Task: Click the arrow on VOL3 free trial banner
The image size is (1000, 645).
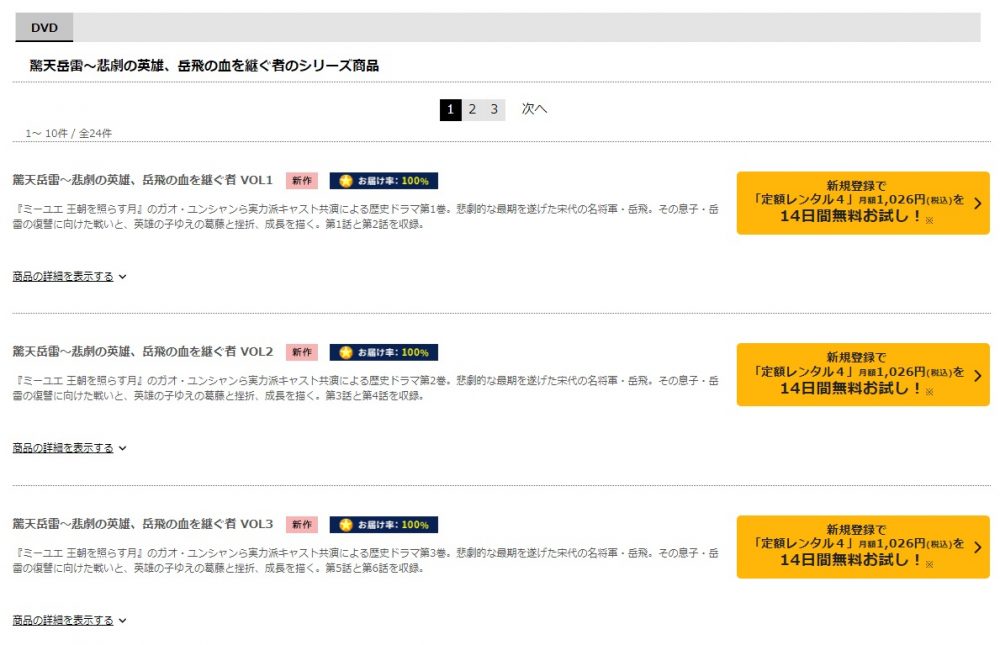Action: pos(978,547)
